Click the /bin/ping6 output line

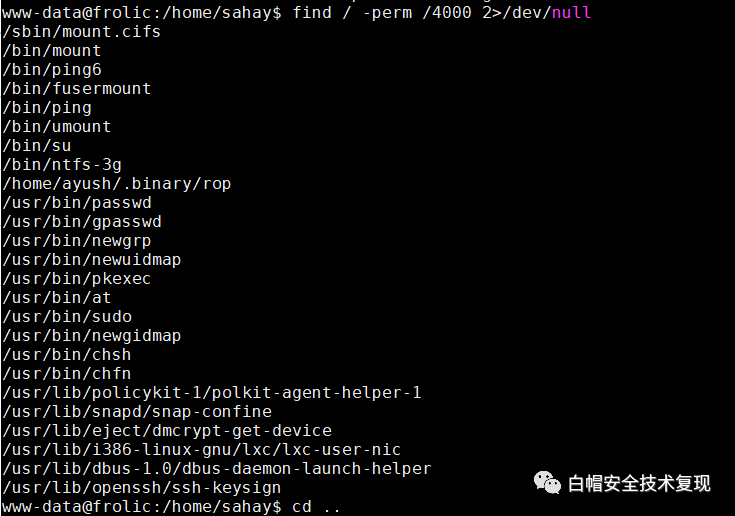point(52,69)
